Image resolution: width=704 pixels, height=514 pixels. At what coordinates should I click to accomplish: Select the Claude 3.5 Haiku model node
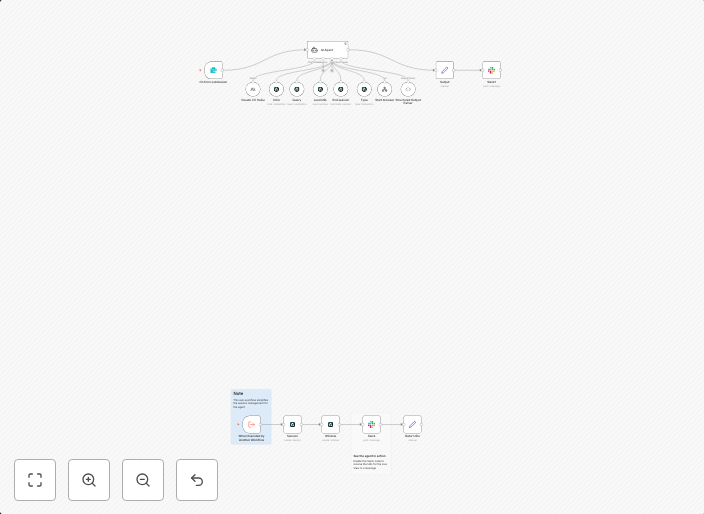click(x=253, y=89)
